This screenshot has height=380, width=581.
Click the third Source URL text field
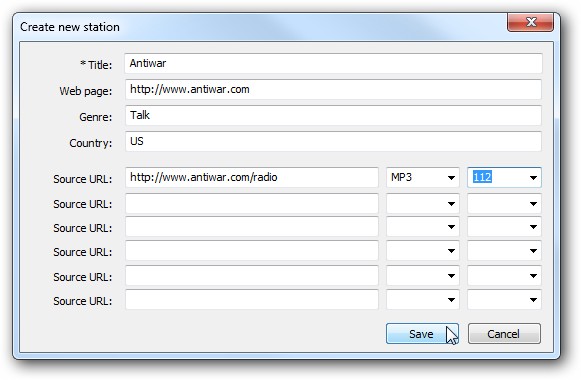(x=252, y=227)
